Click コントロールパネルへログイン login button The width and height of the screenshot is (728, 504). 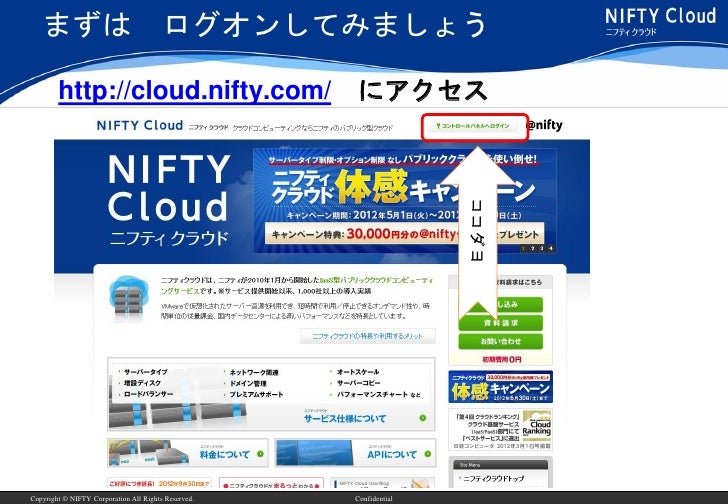[473, 126]
